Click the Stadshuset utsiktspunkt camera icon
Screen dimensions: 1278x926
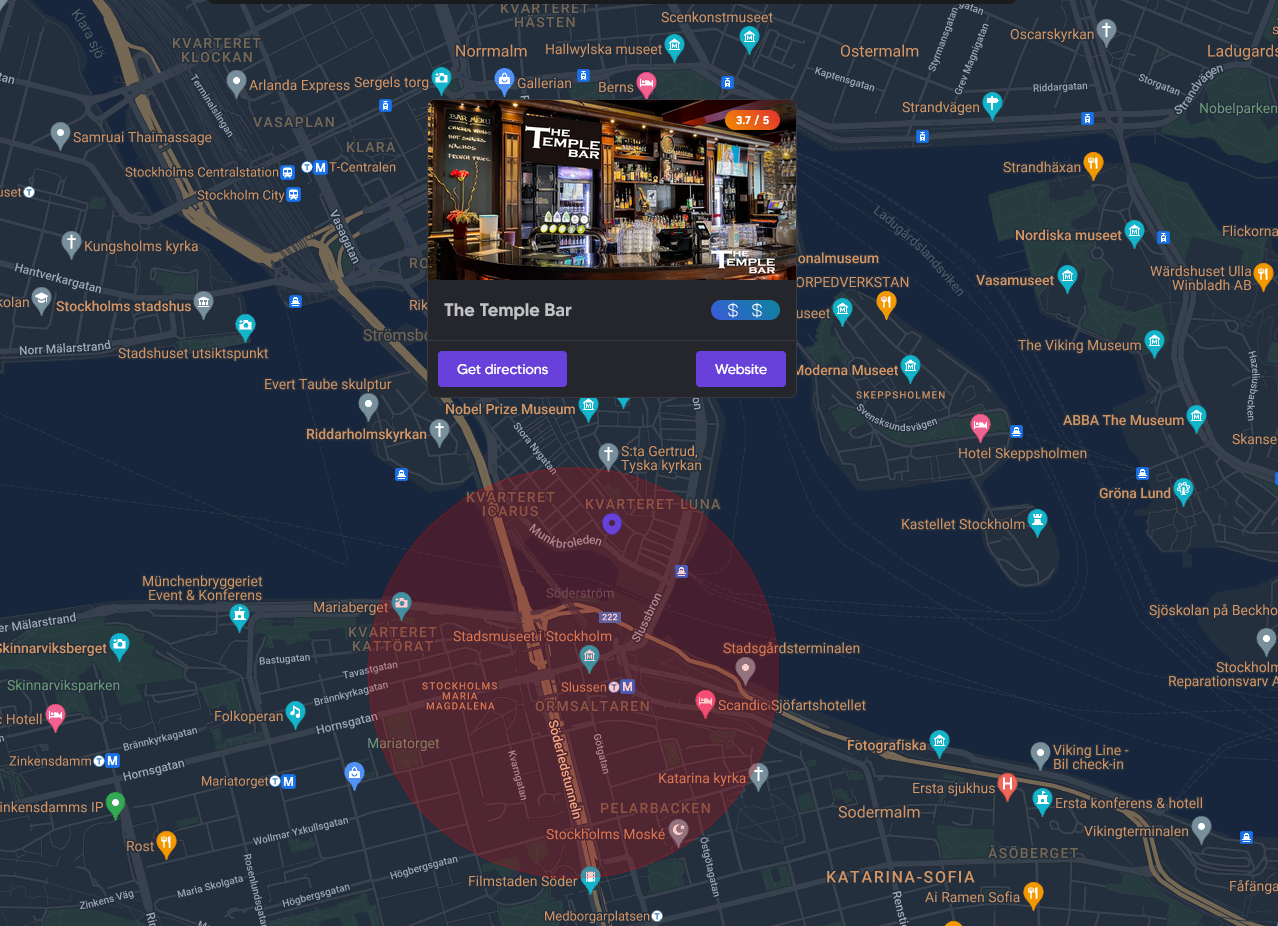(245, 326)
